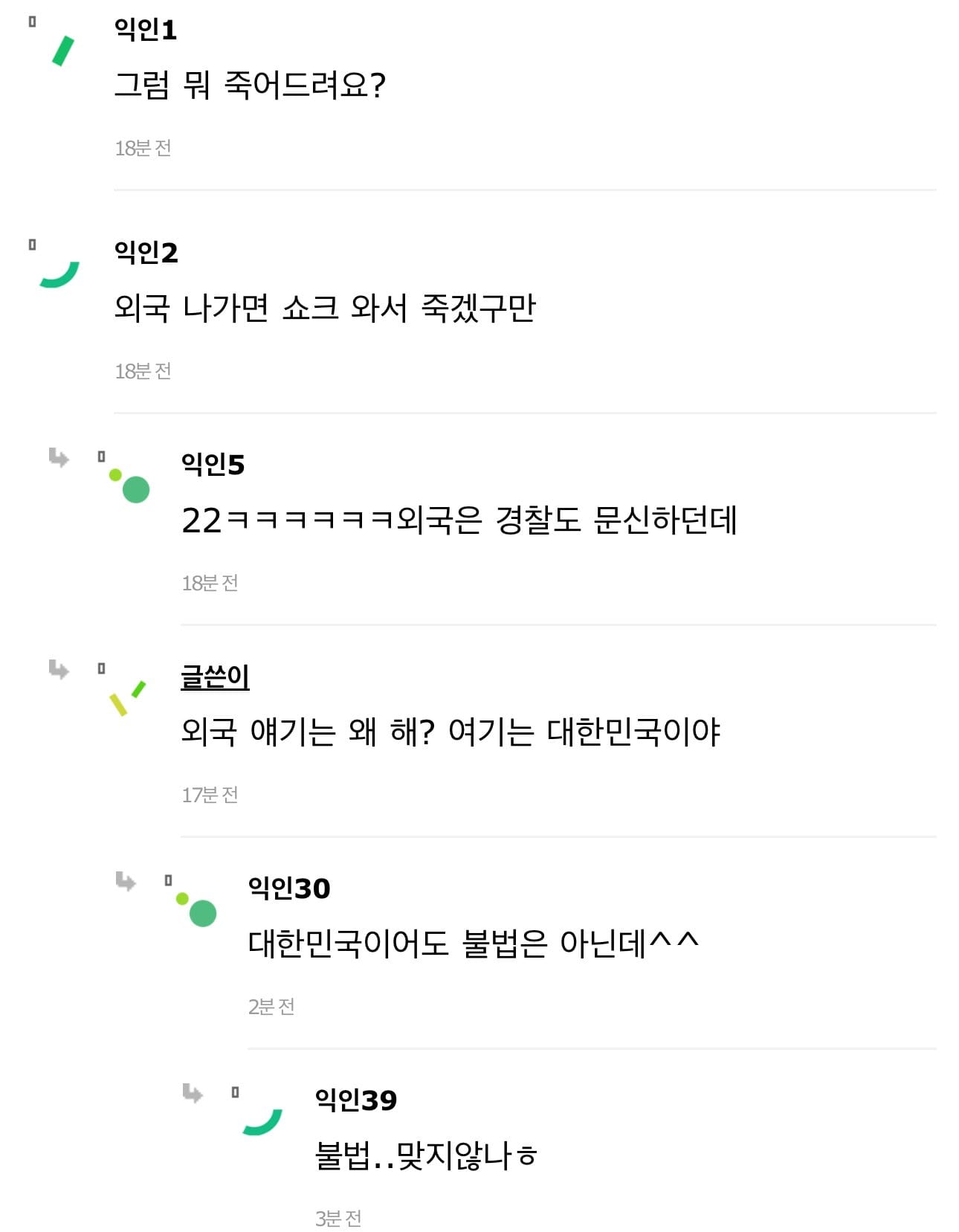Click the "17분 전" timestamp
Viewport: 959px width, 1232px height.
click(x=210, y=795)
